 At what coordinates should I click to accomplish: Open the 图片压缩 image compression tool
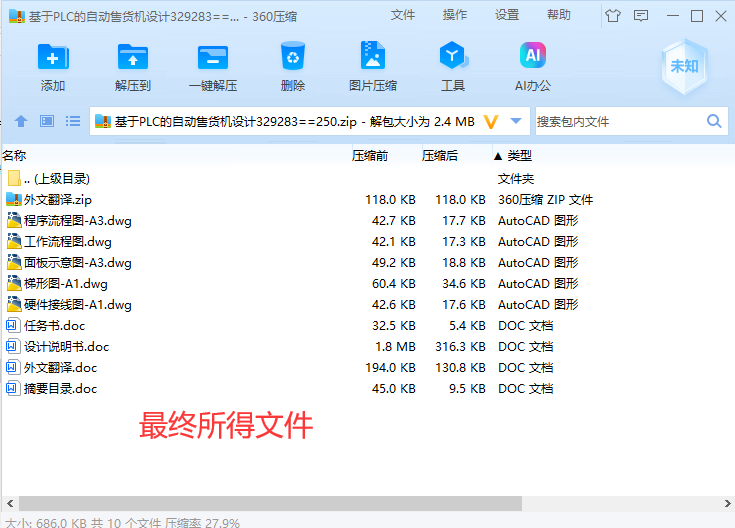(373, 56)
